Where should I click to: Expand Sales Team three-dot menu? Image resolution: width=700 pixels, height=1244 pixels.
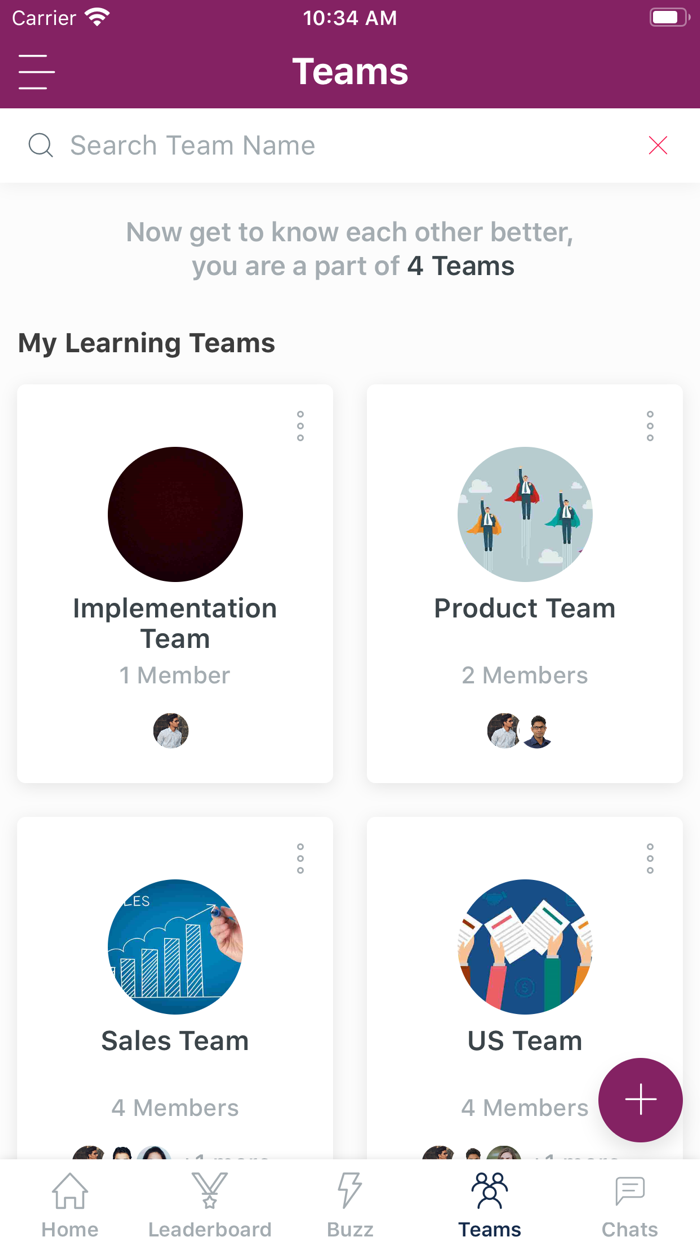tap(300, 858)
